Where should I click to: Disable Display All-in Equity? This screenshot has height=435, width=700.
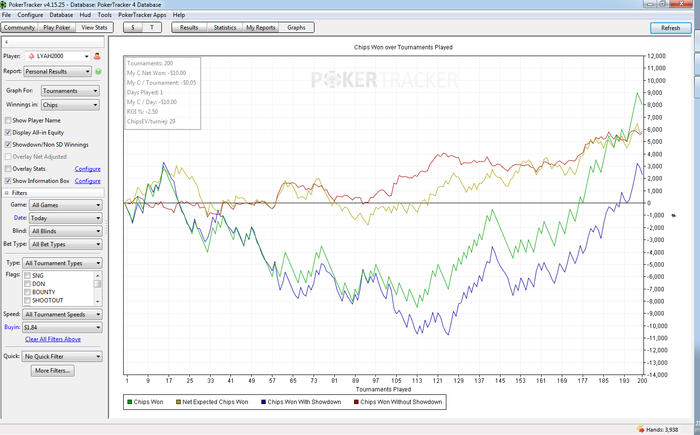coord(8,133)
